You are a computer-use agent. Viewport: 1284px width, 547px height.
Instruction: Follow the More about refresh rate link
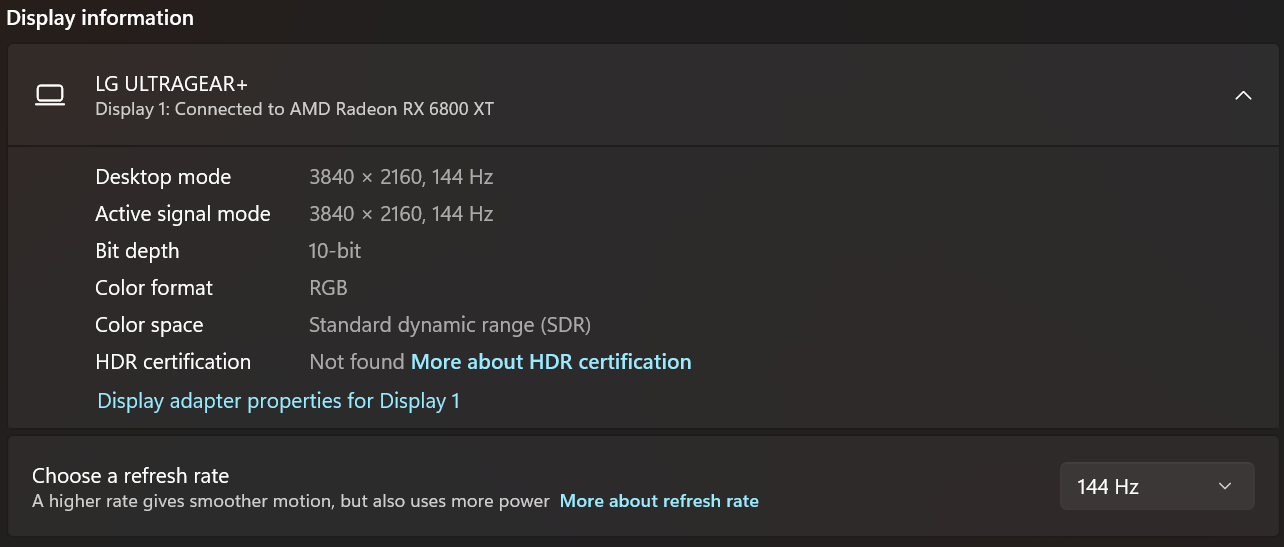(x=659, y=501)
